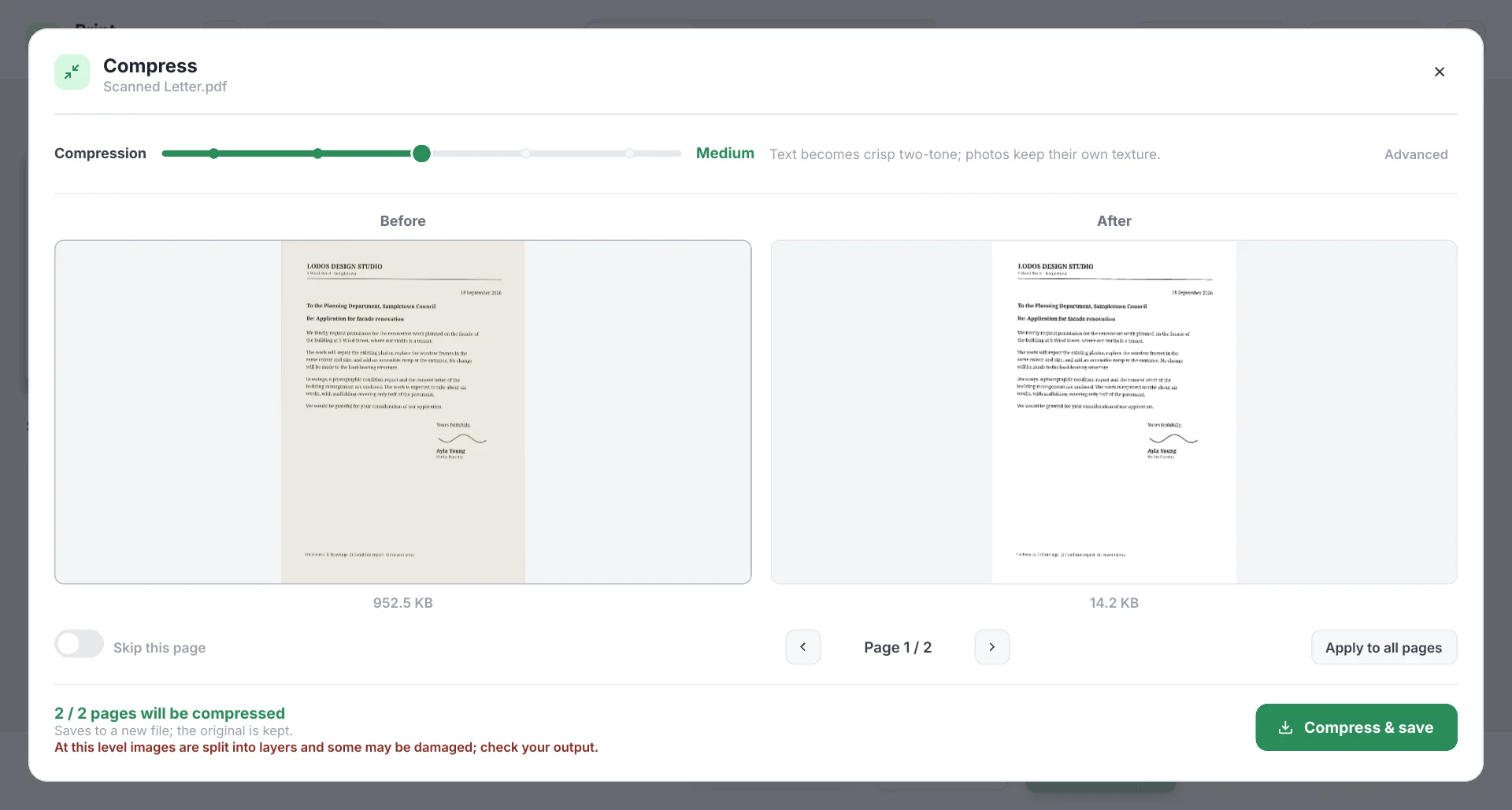Open the Advanced compression options
The image size is (1512, 810).
coord(1416,154)
